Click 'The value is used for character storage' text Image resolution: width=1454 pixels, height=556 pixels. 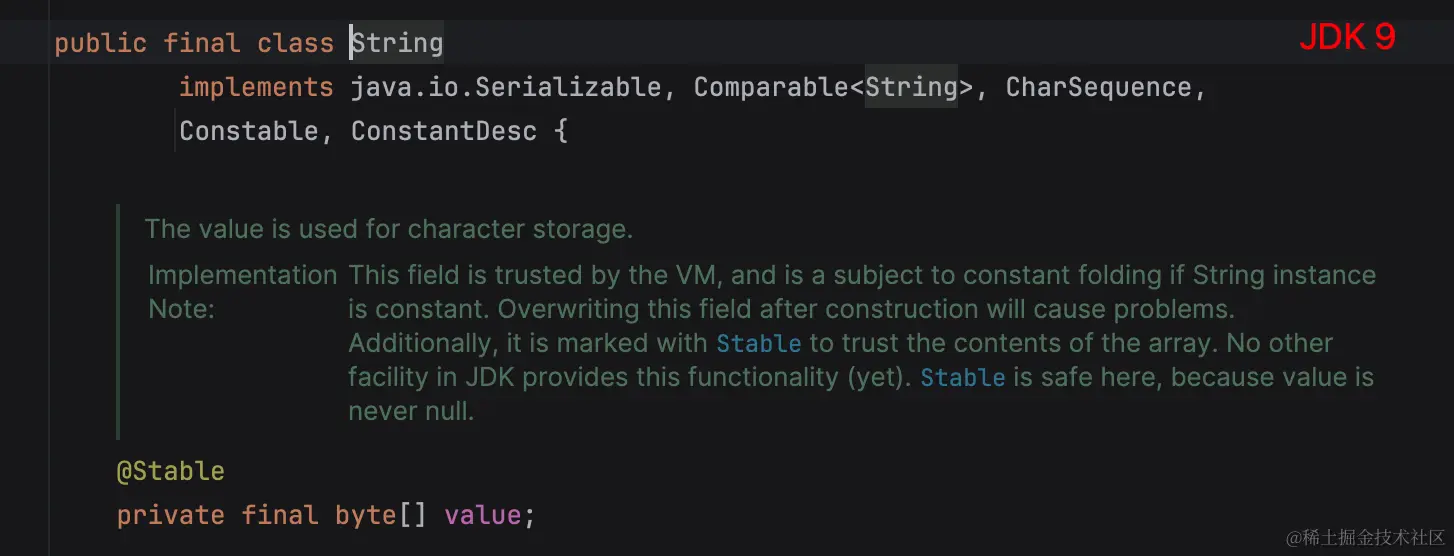pos(388,229)
